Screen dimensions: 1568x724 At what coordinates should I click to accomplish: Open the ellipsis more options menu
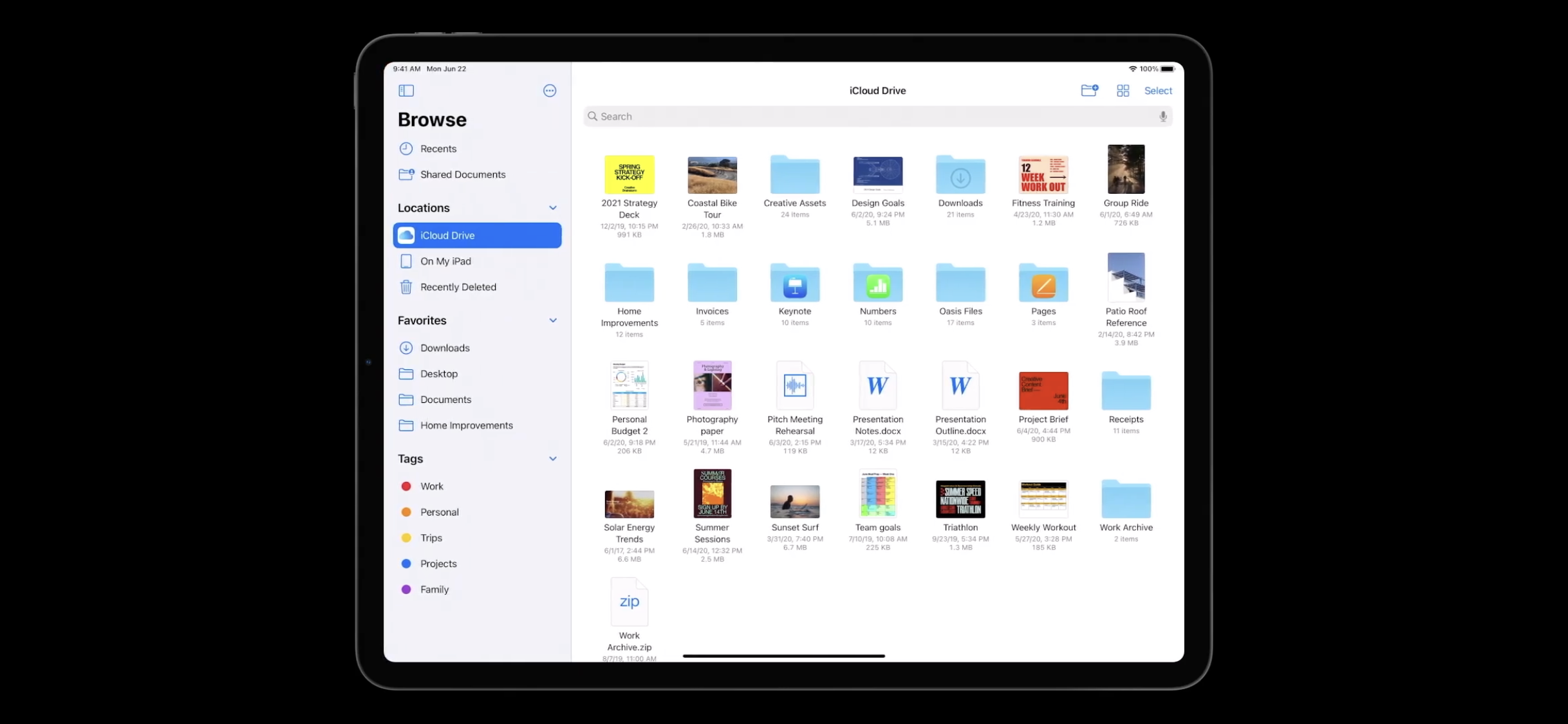coord(549,91)
